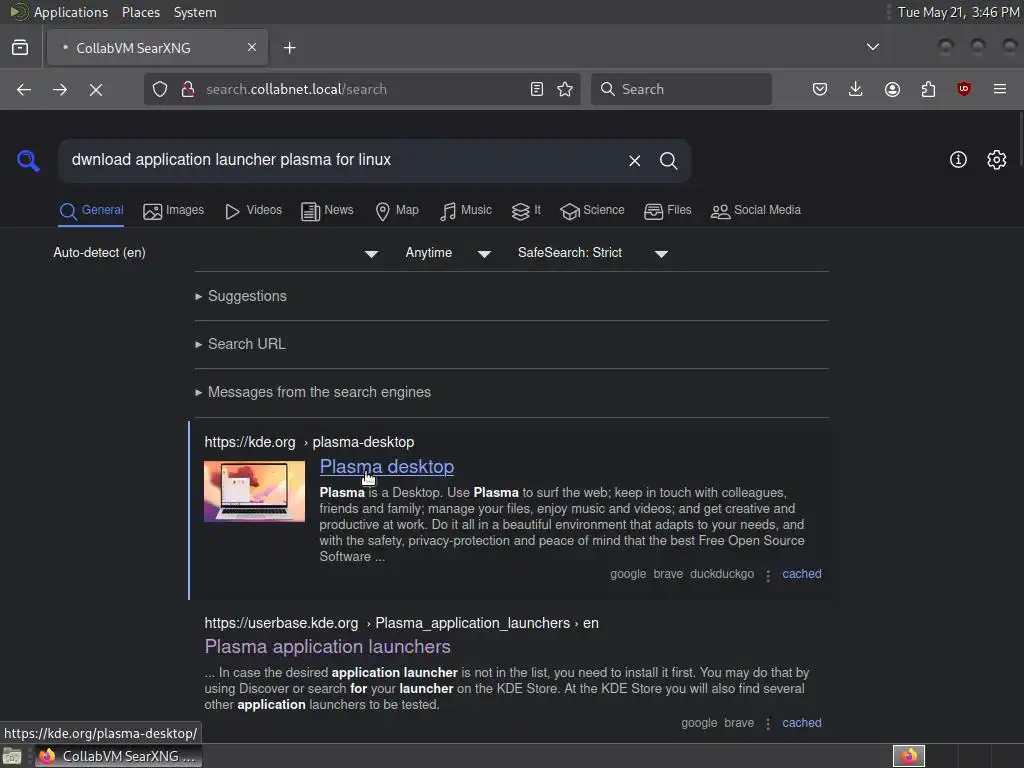Open the Pocket save icon
1024x768 pixels.
click(820, 89)
